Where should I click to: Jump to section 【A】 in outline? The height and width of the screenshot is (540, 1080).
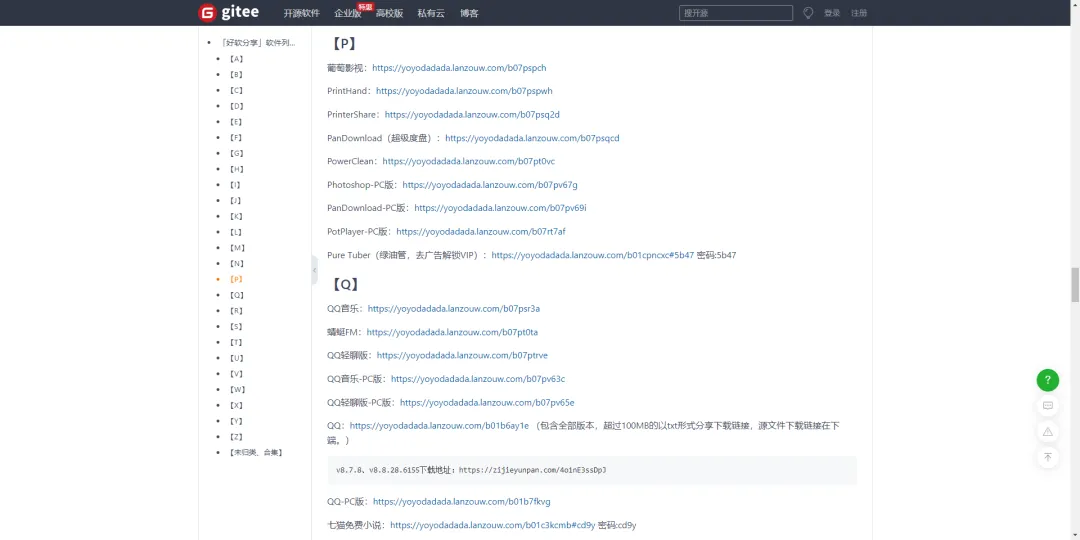236,59
